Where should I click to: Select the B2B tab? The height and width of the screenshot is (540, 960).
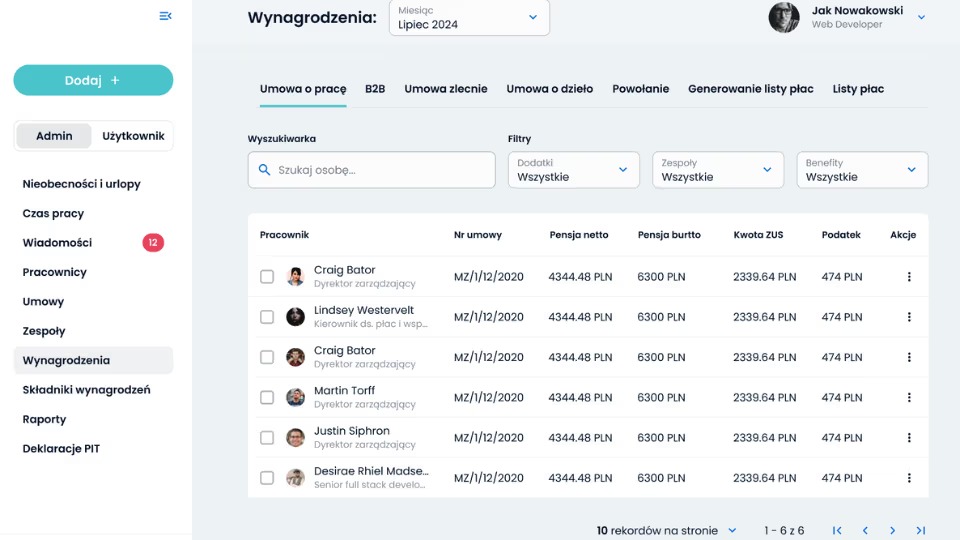tap(375, 89)
